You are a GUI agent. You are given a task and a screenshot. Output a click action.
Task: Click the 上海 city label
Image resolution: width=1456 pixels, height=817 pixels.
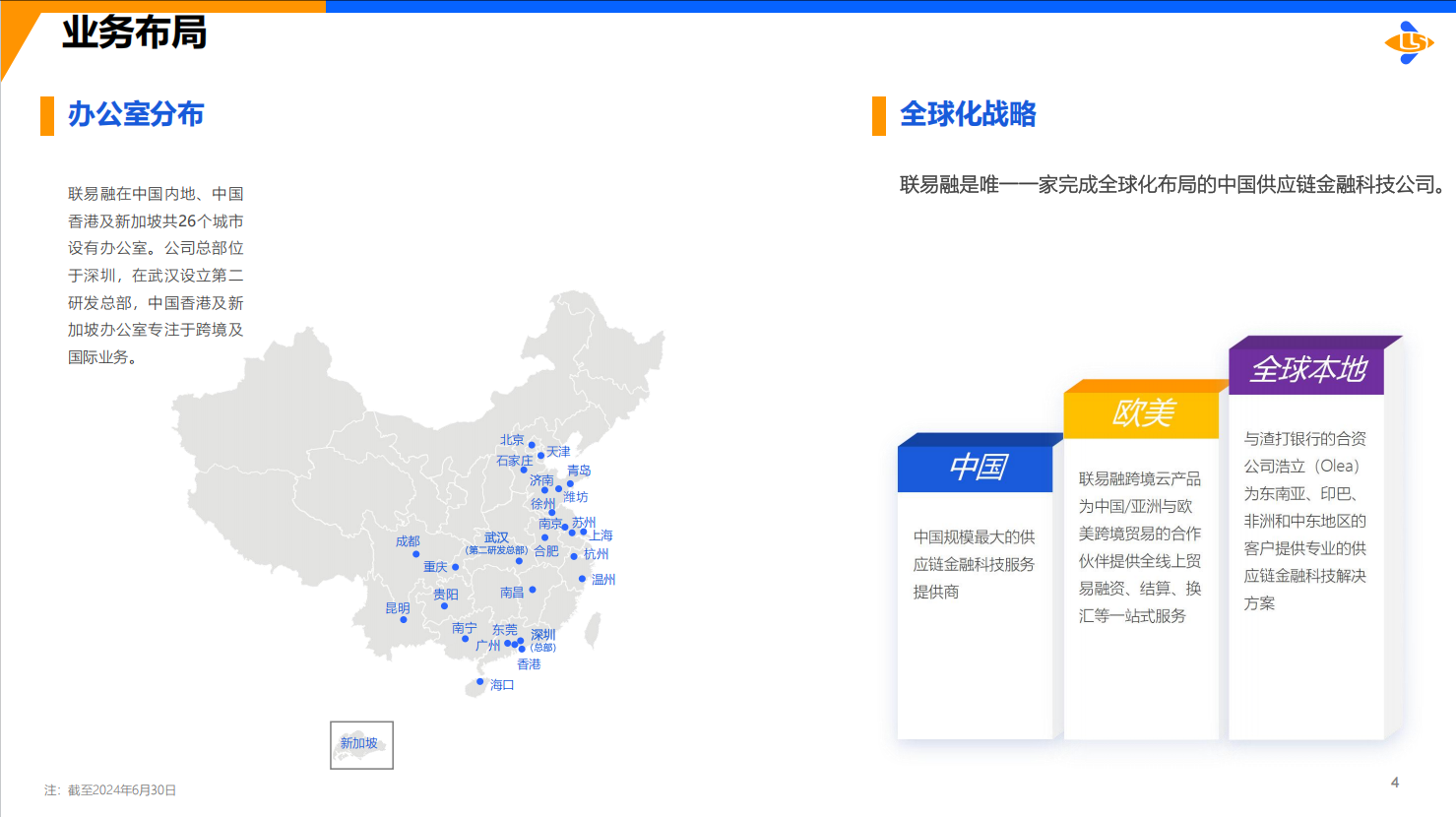(x=601, y=535)
